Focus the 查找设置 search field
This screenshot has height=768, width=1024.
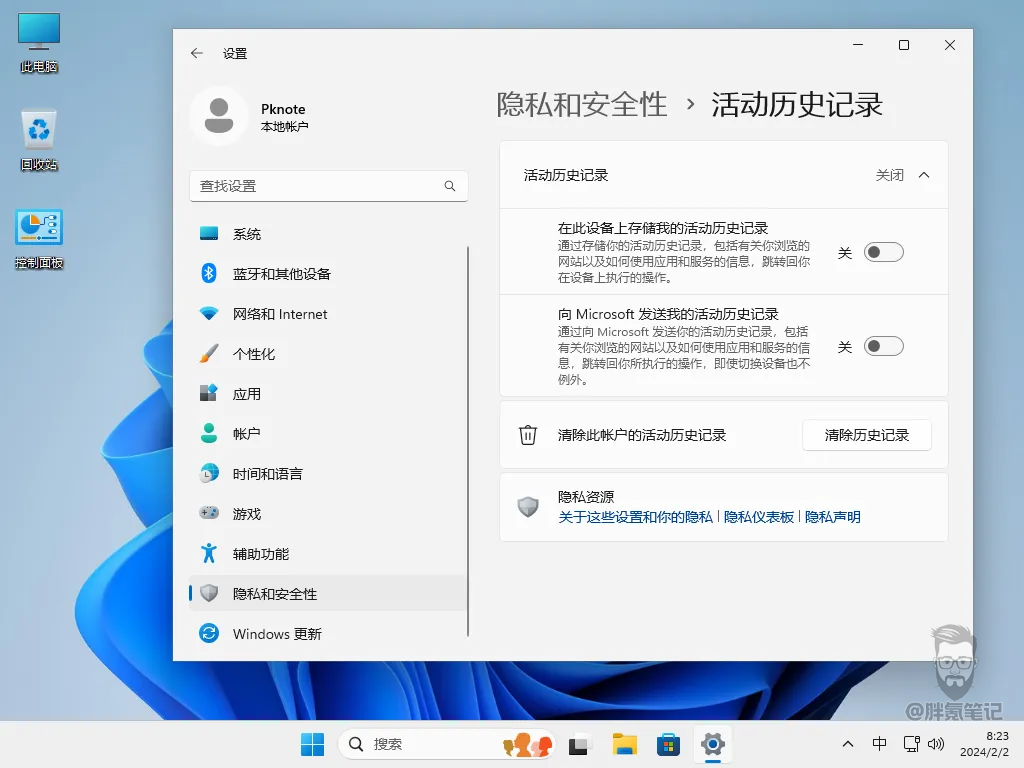point(328,186)
